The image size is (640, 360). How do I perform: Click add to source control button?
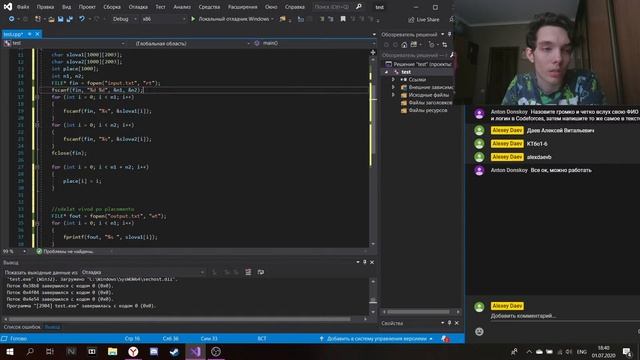click(x=377, y=339)
